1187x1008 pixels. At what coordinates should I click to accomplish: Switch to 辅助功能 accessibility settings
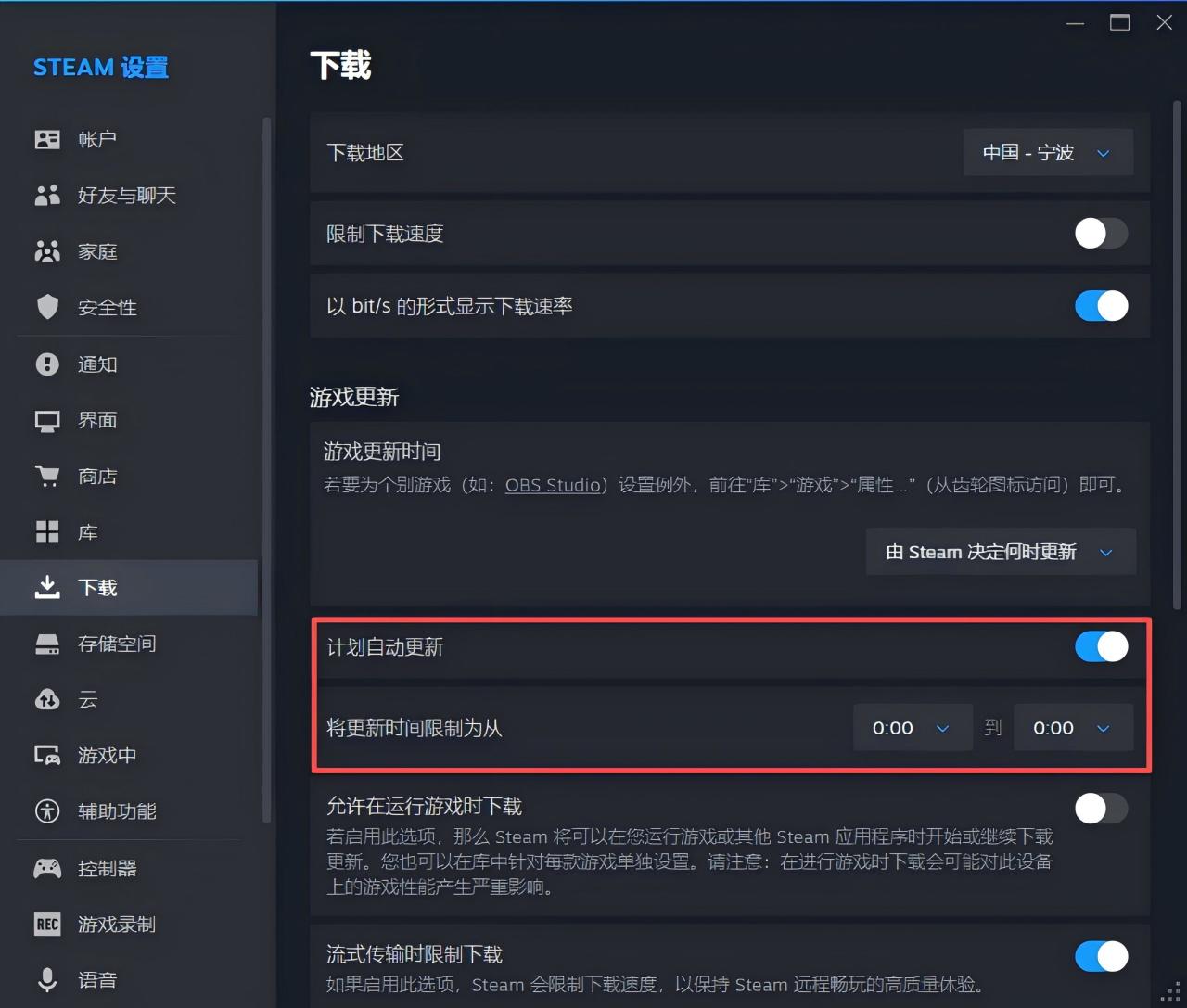click(x=129, y=811)
